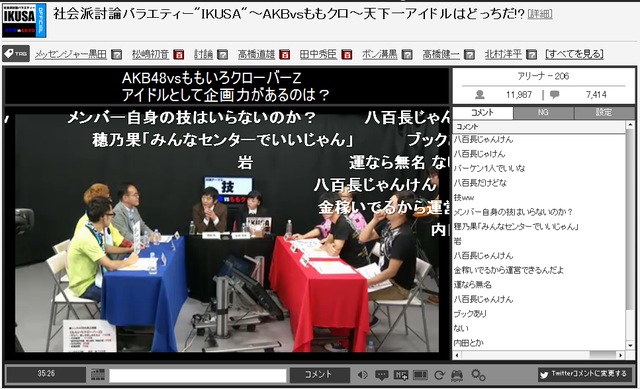Click the reload refresh icon
Image resolution: width=640 pixels, height=390 pixels.
coord(439,375)
